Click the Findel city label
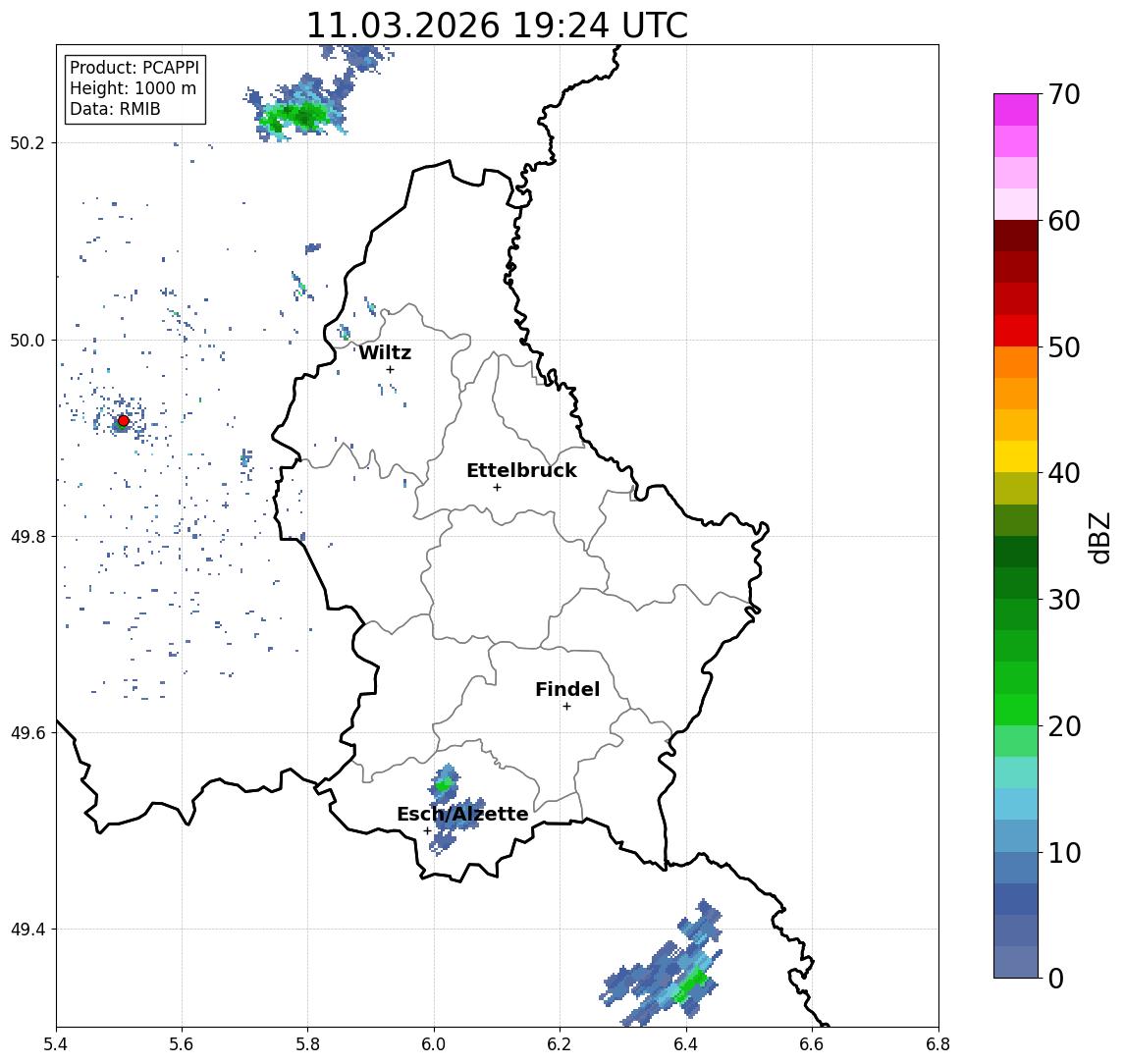The image size is (1124, 1064). (x=567, y=689)
